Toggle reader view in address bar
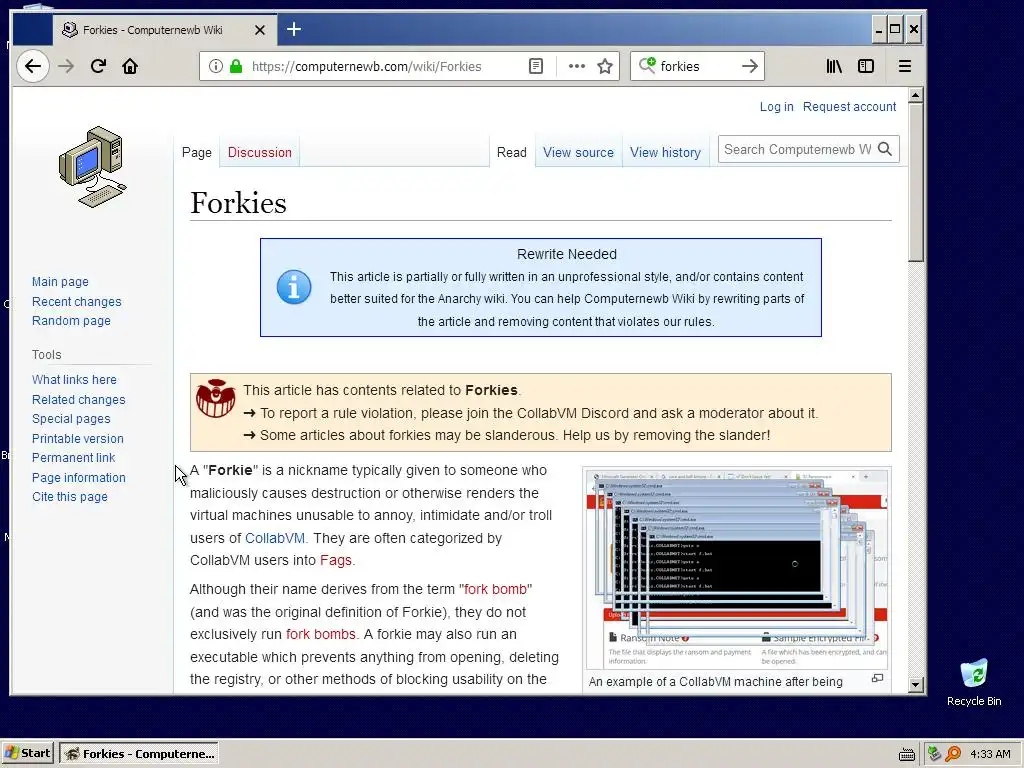 pos(536,66)
